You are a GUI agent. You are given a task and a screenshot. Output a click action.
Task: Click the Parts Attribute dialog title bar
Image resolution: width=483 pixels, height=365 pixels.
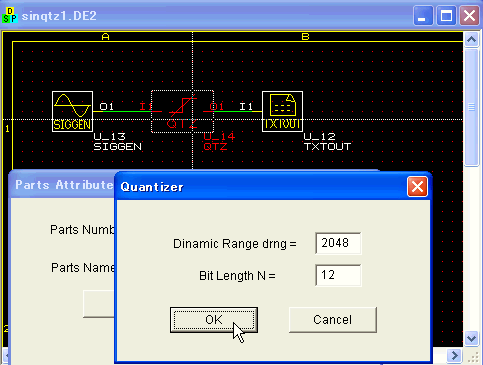(63, 185)
